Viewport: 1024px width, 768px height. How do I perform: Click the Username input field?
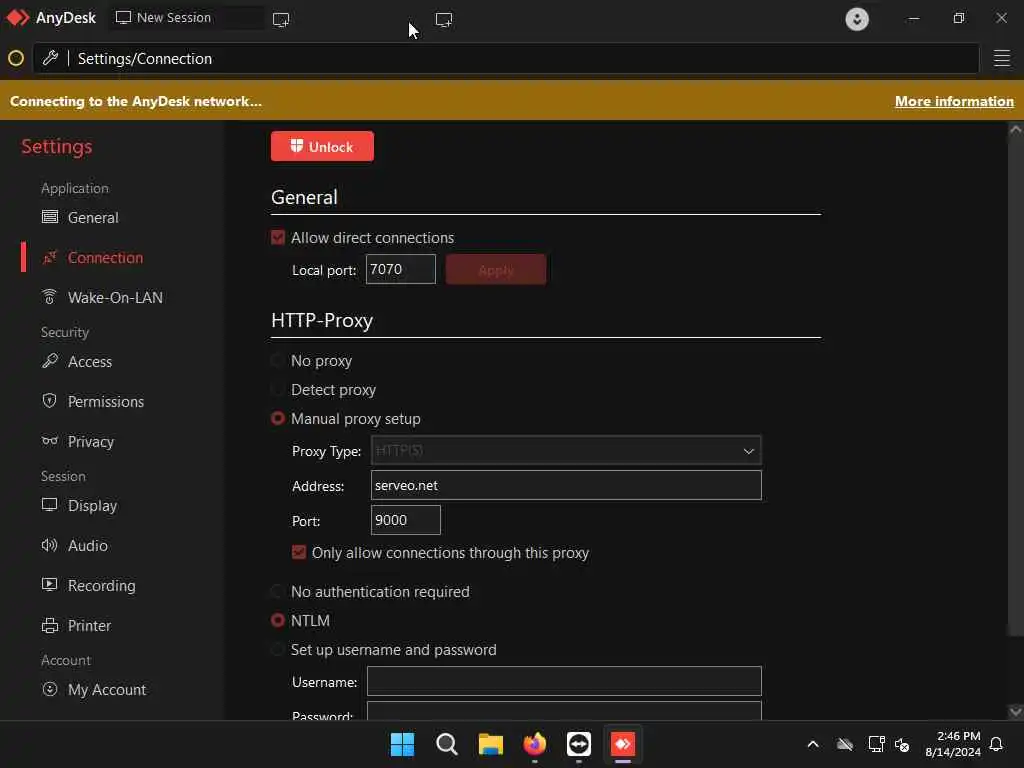click(564, 681)
